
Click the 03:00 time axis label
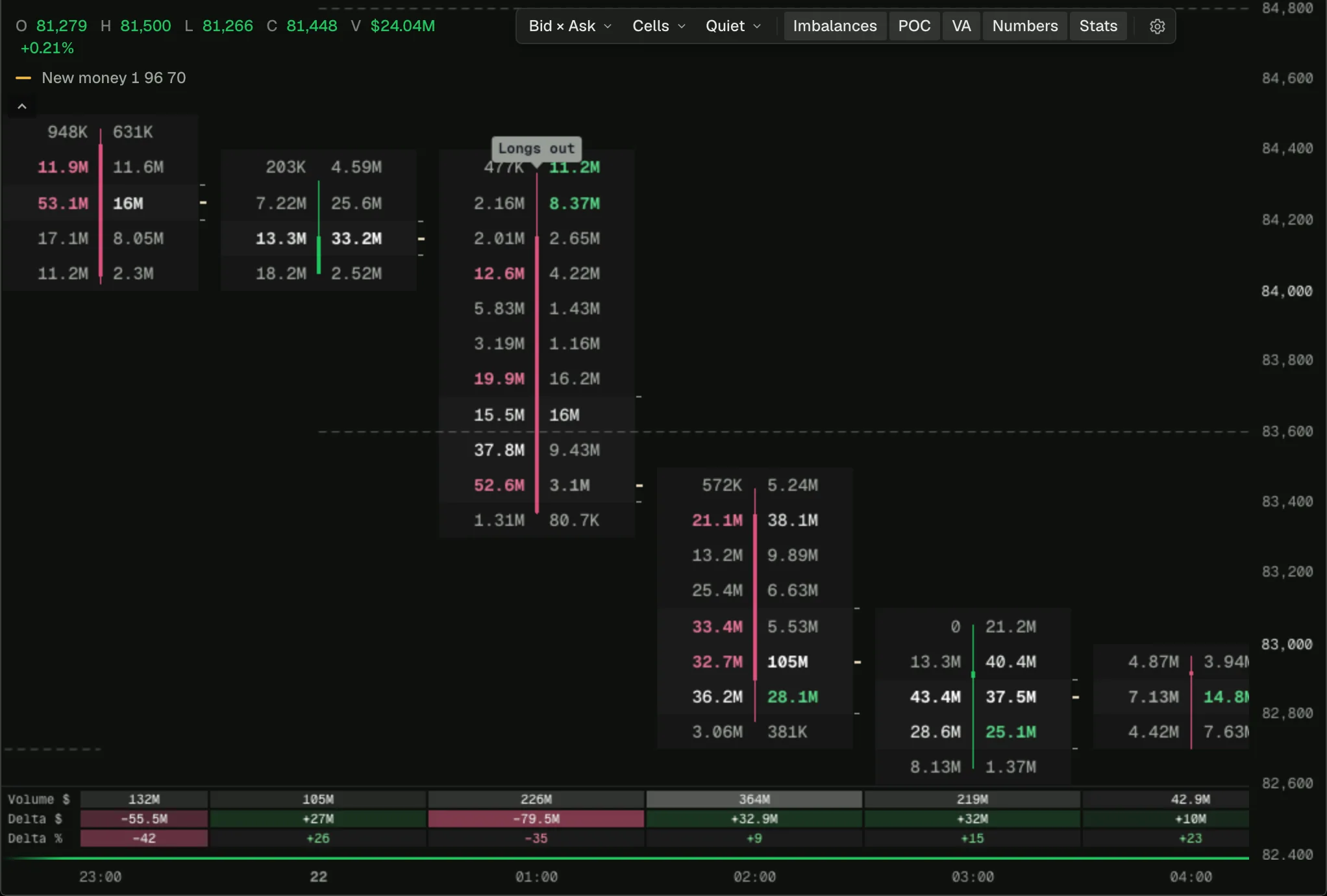973,877
